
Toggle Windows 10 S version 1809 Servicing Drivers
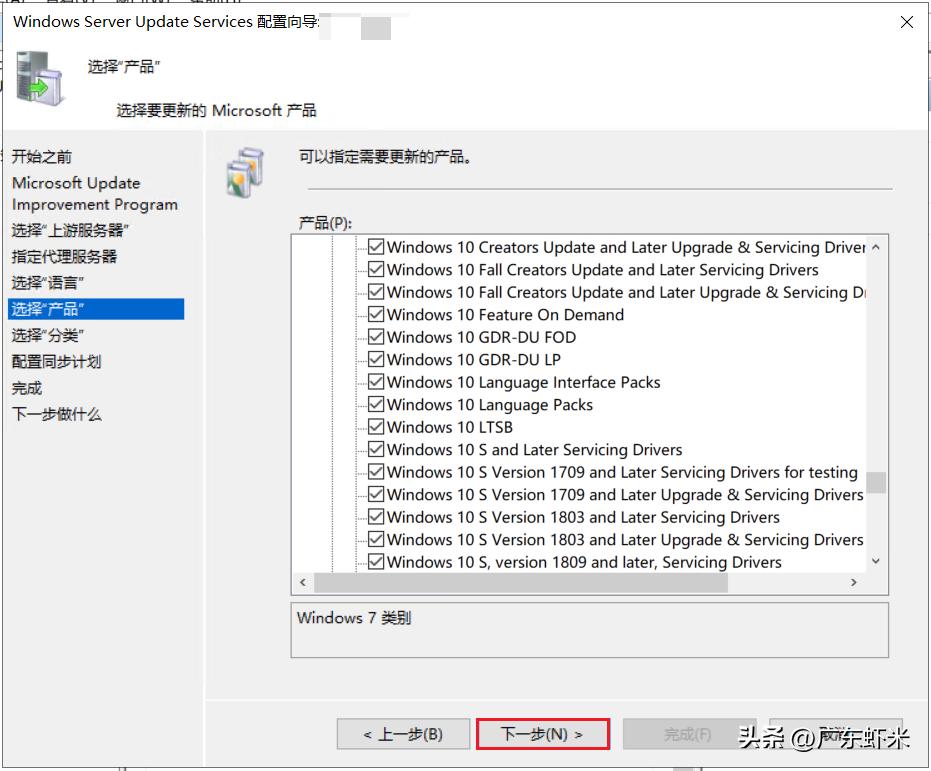[376, 561]
